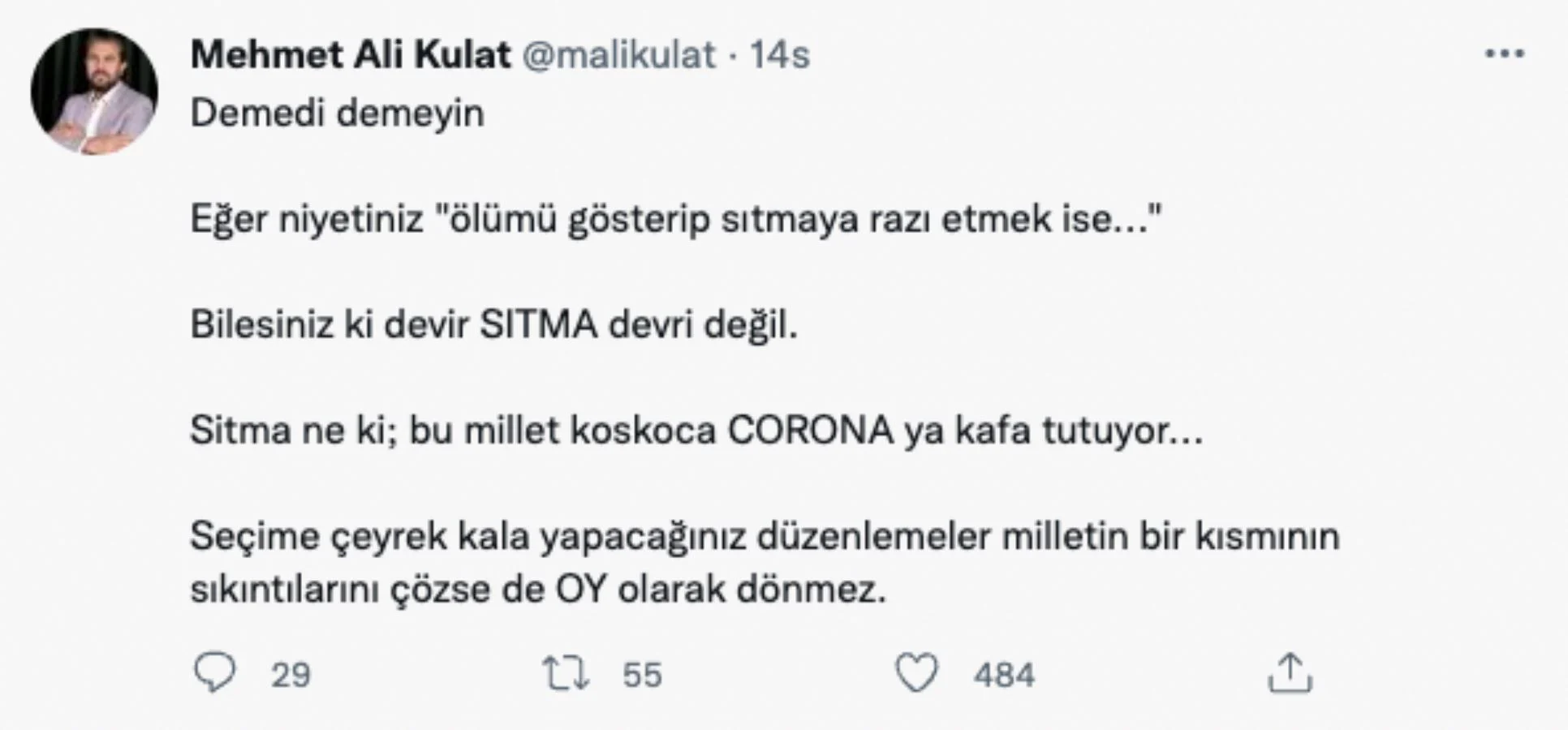
Task: Click the reply count 29
Action: click(291, 675)
